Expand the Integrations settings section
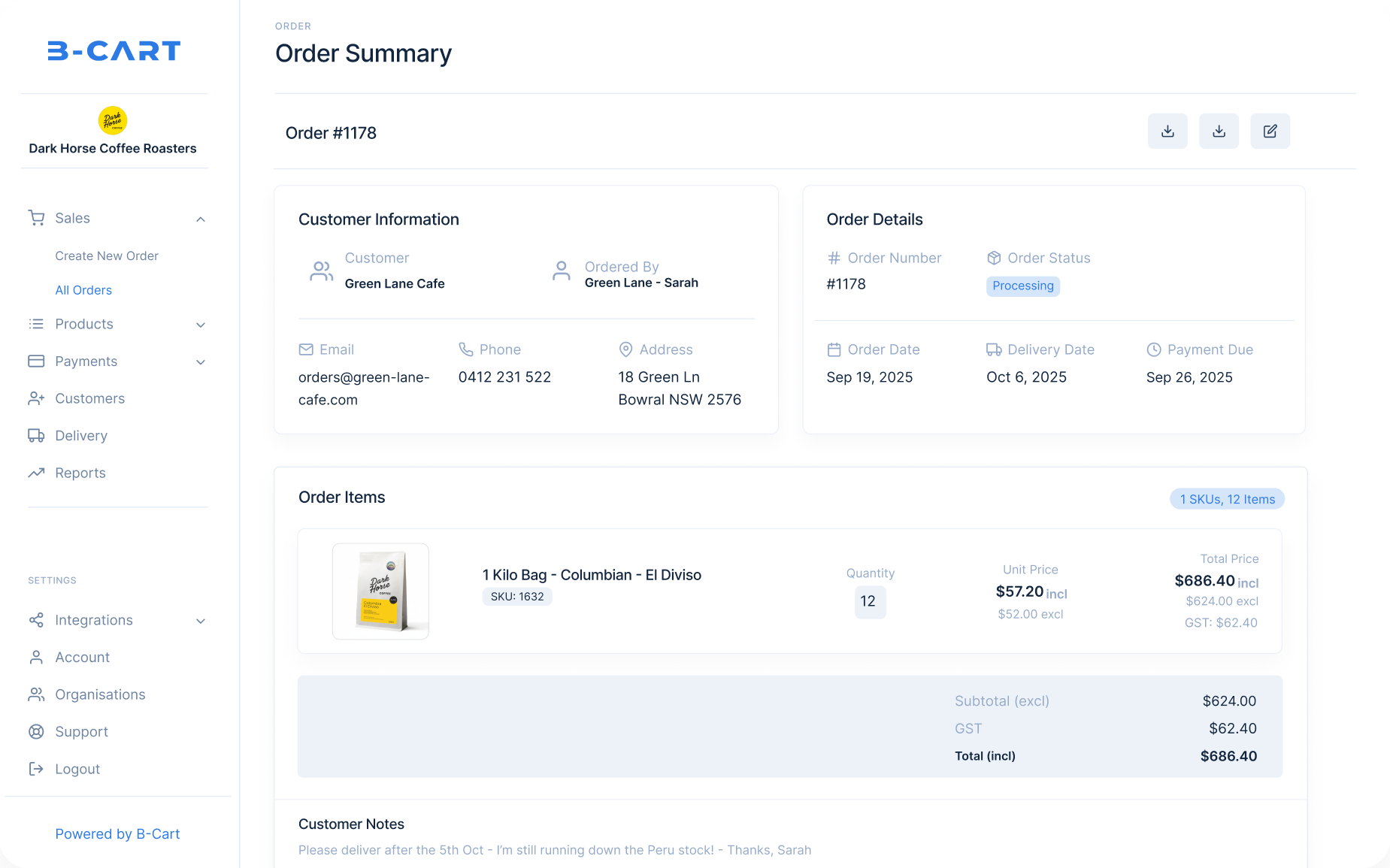Screen dimensions: 1390x868 coord(201,621)
